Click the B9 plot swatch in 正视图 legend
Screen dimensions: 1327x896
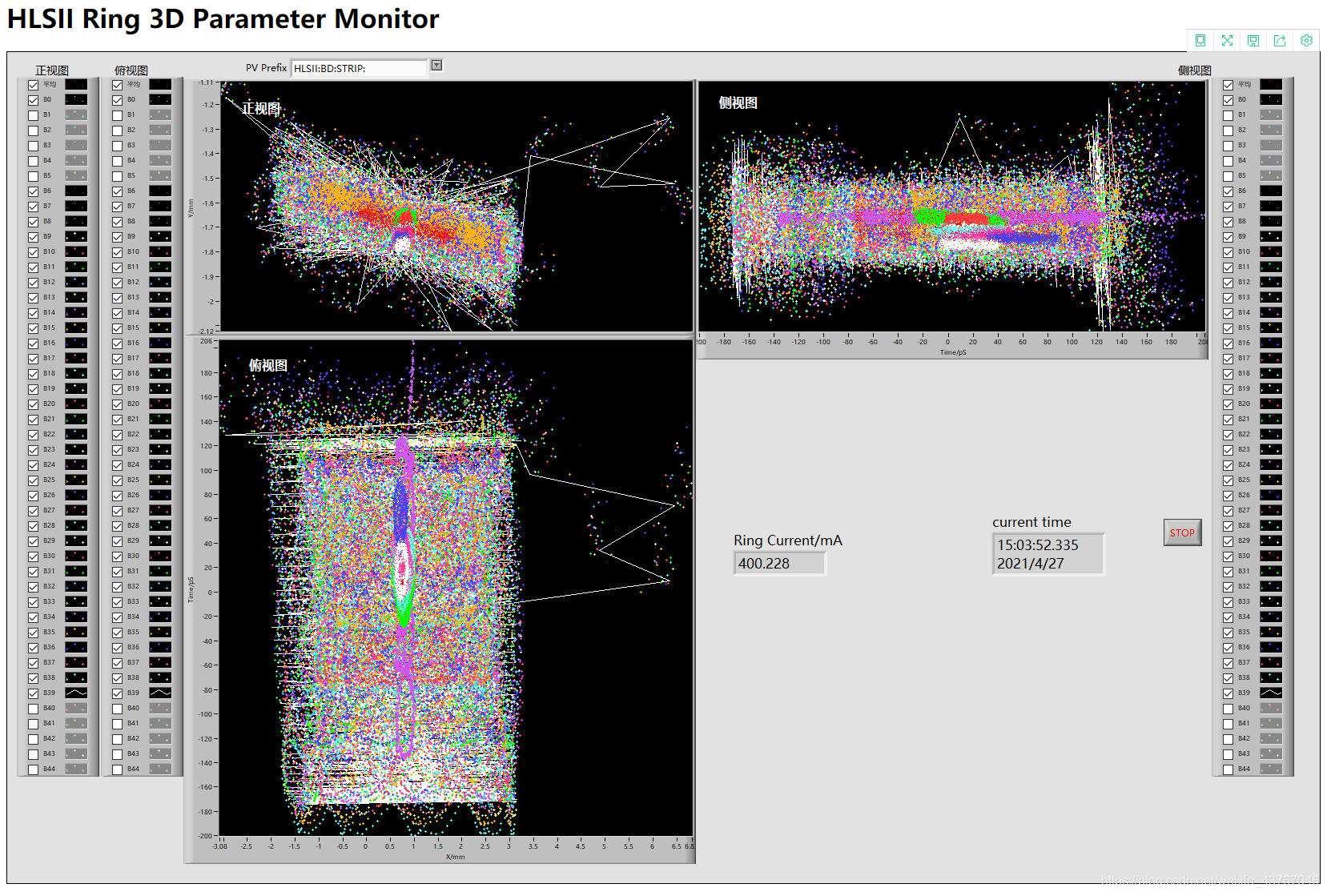tap(76, 236)
